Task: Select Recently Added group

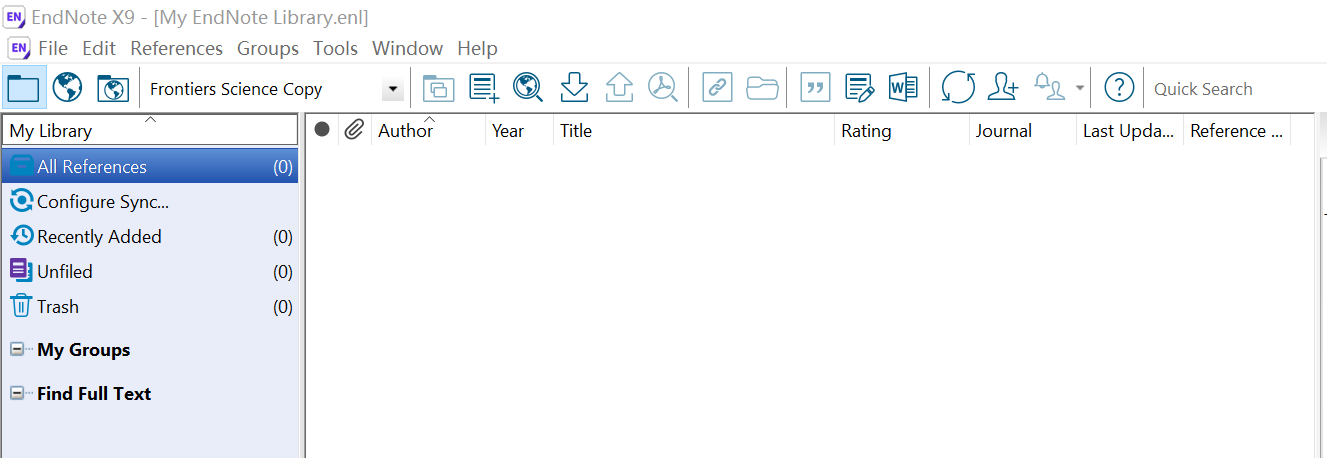Action: tap(150, 236)
